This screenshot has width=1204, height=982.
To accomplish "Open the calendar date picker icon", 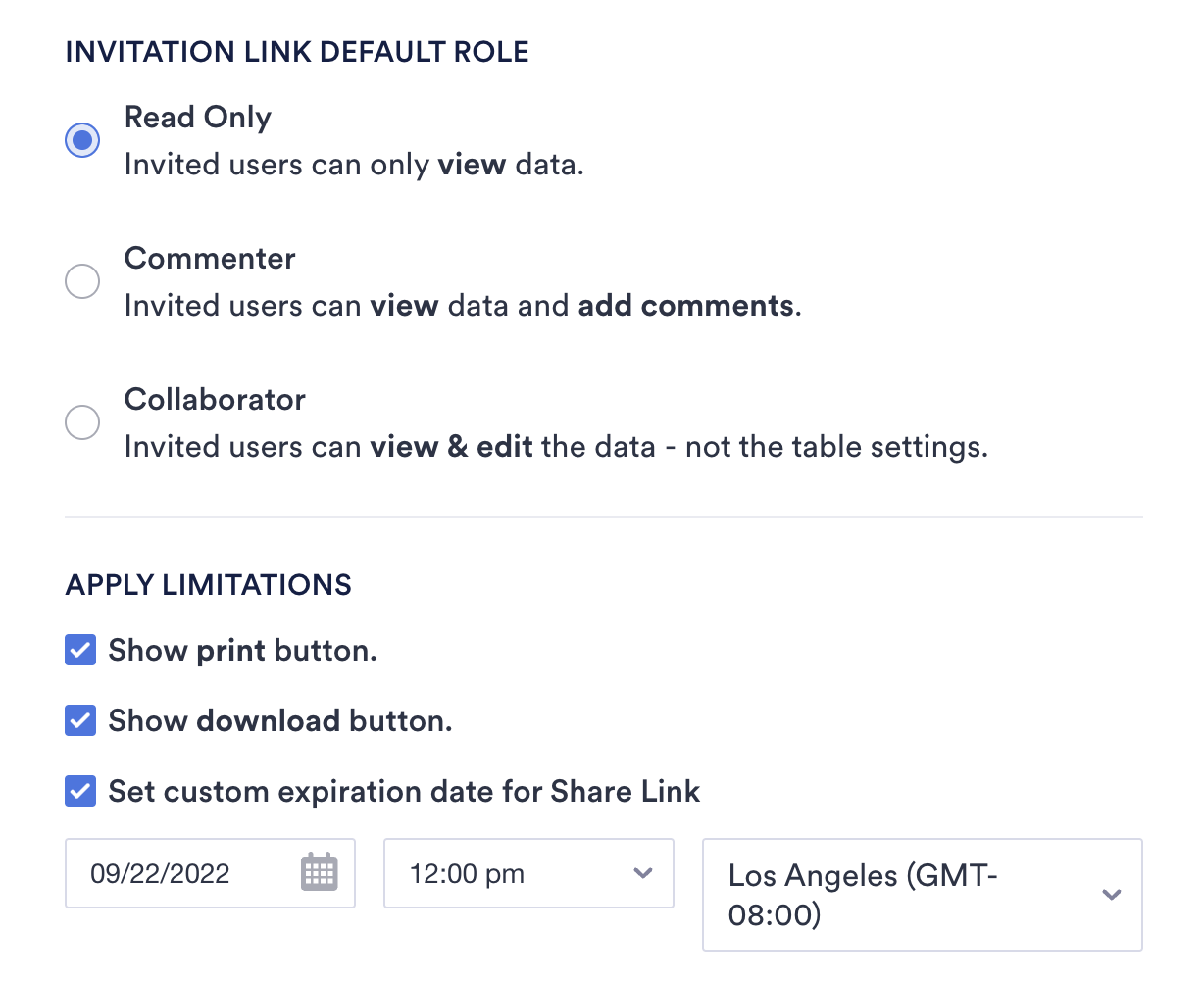I will point(319,872).
